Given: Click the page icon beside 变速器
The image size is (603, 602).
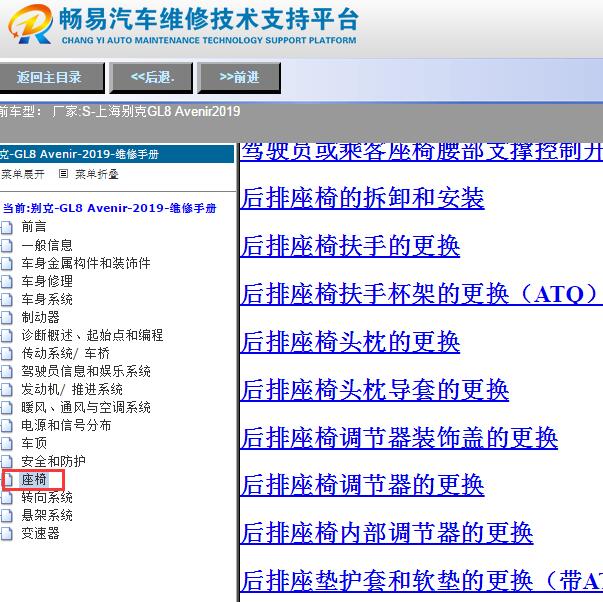Looking at the screenshot, I should [6, 534].
